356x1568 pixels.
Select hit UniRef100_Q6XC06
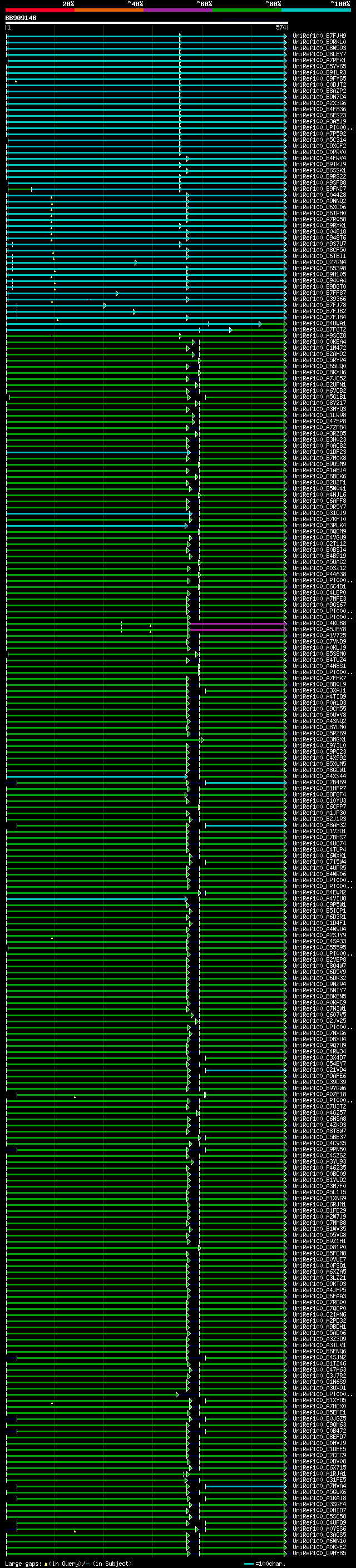[x=319, y=207]
